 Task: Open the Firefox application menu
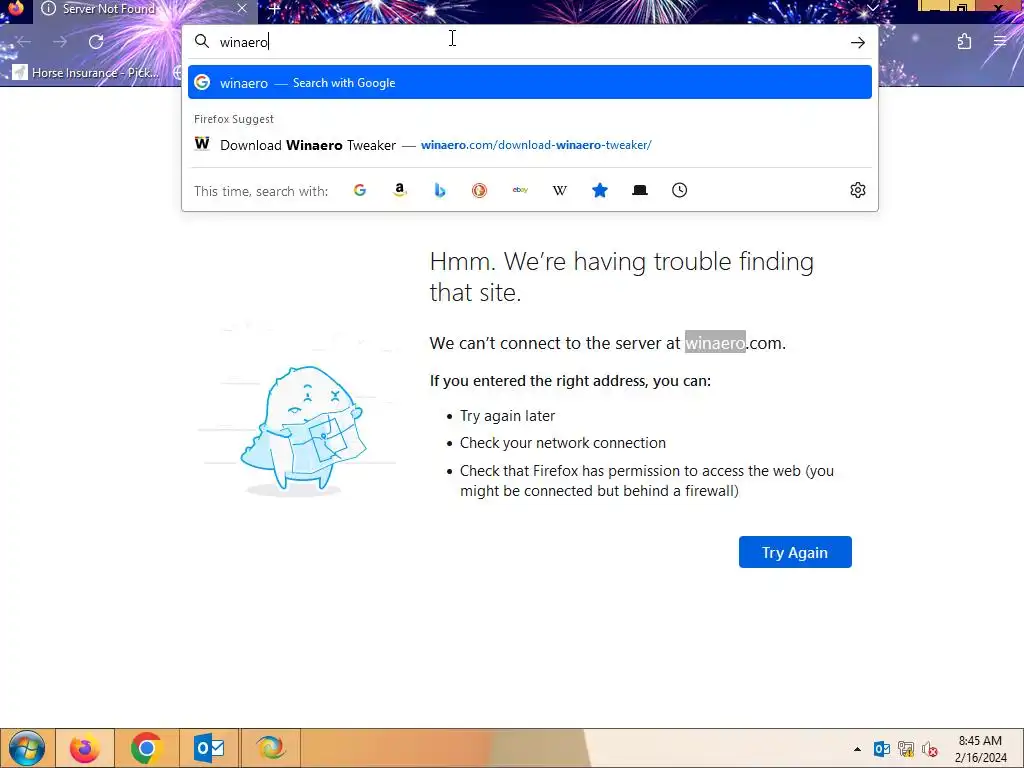tap(1000, 42)
